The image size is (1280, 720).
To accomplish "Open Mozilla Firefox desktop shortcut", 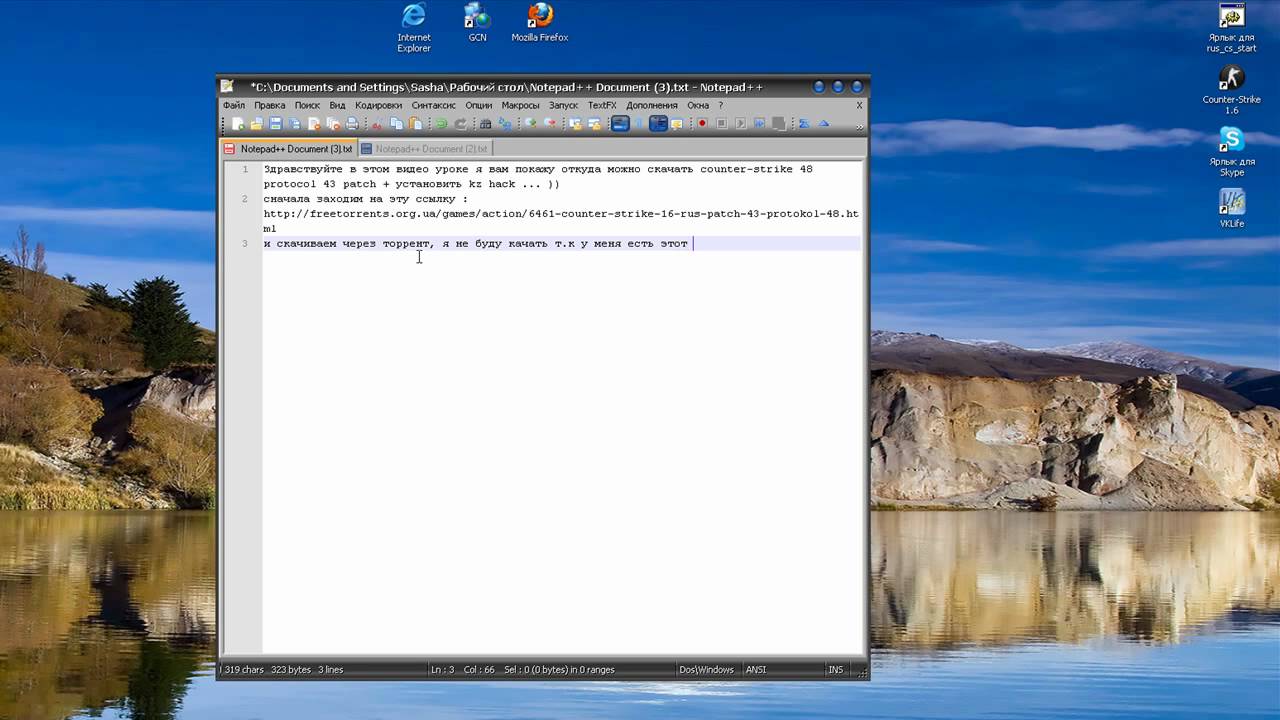I will 540,22.
